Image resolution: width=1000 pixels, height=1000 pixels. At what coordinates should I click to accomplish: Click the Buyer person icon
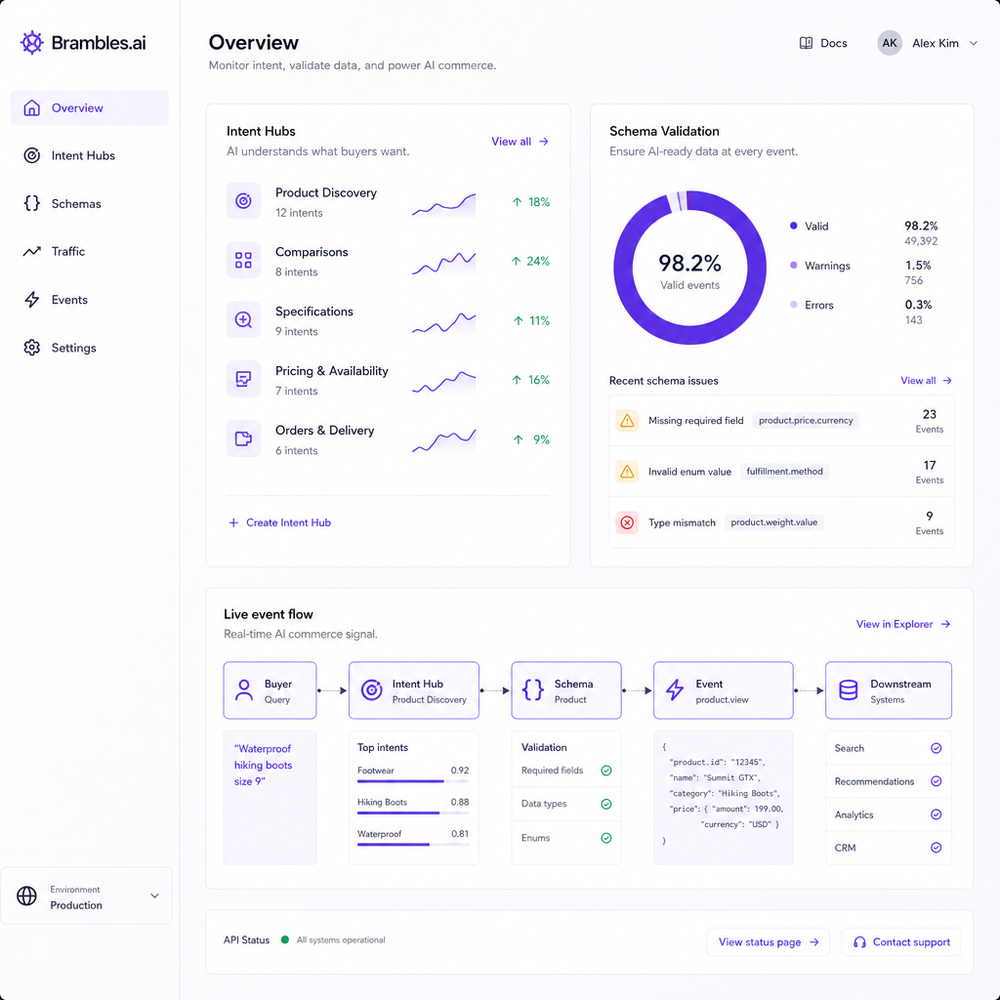coord(244,690)
